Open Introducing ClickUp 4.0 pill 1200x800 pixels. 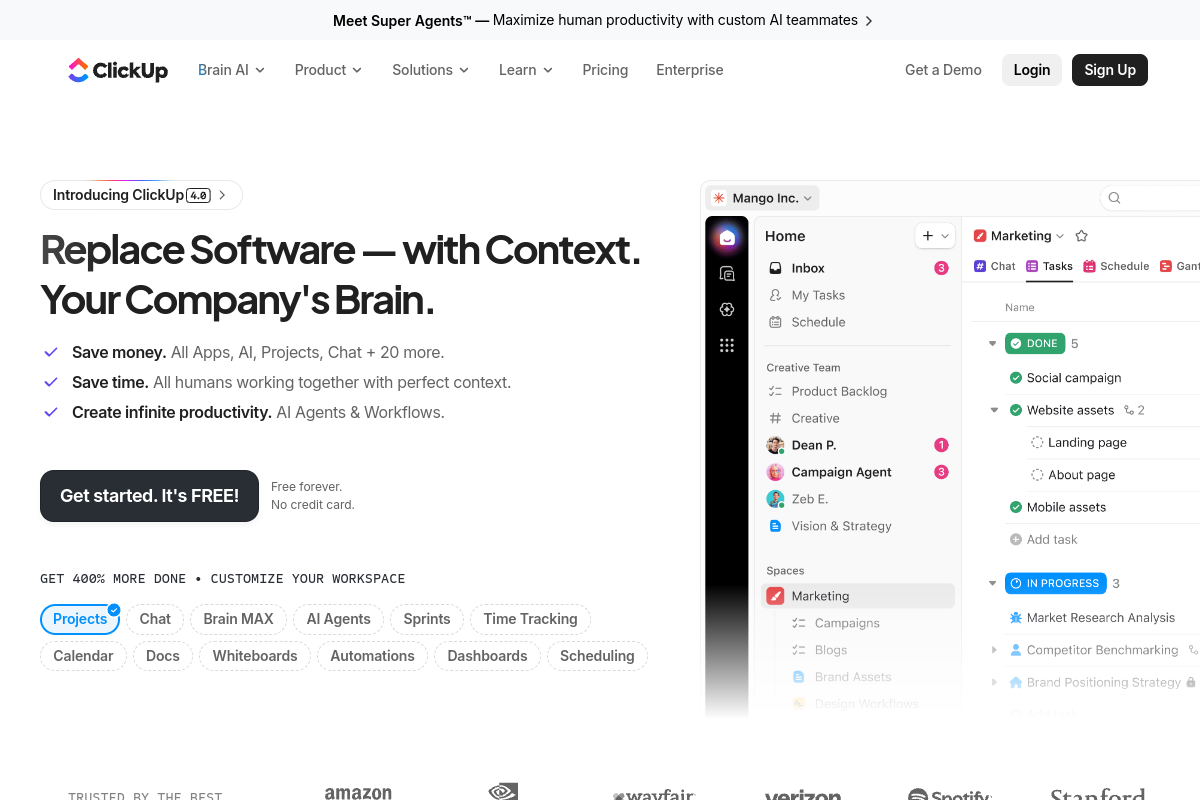click(141, 195)
